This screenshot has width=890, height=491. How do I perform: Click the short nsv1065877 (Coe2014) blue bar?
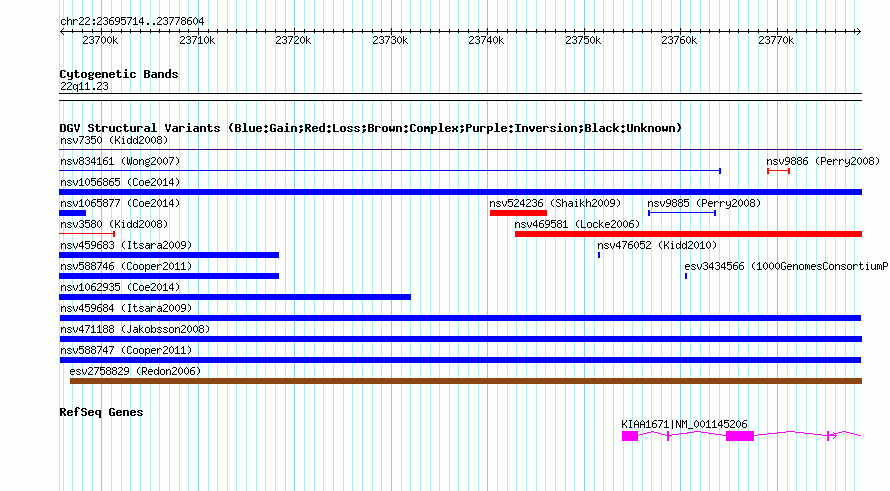click(73, 213)
